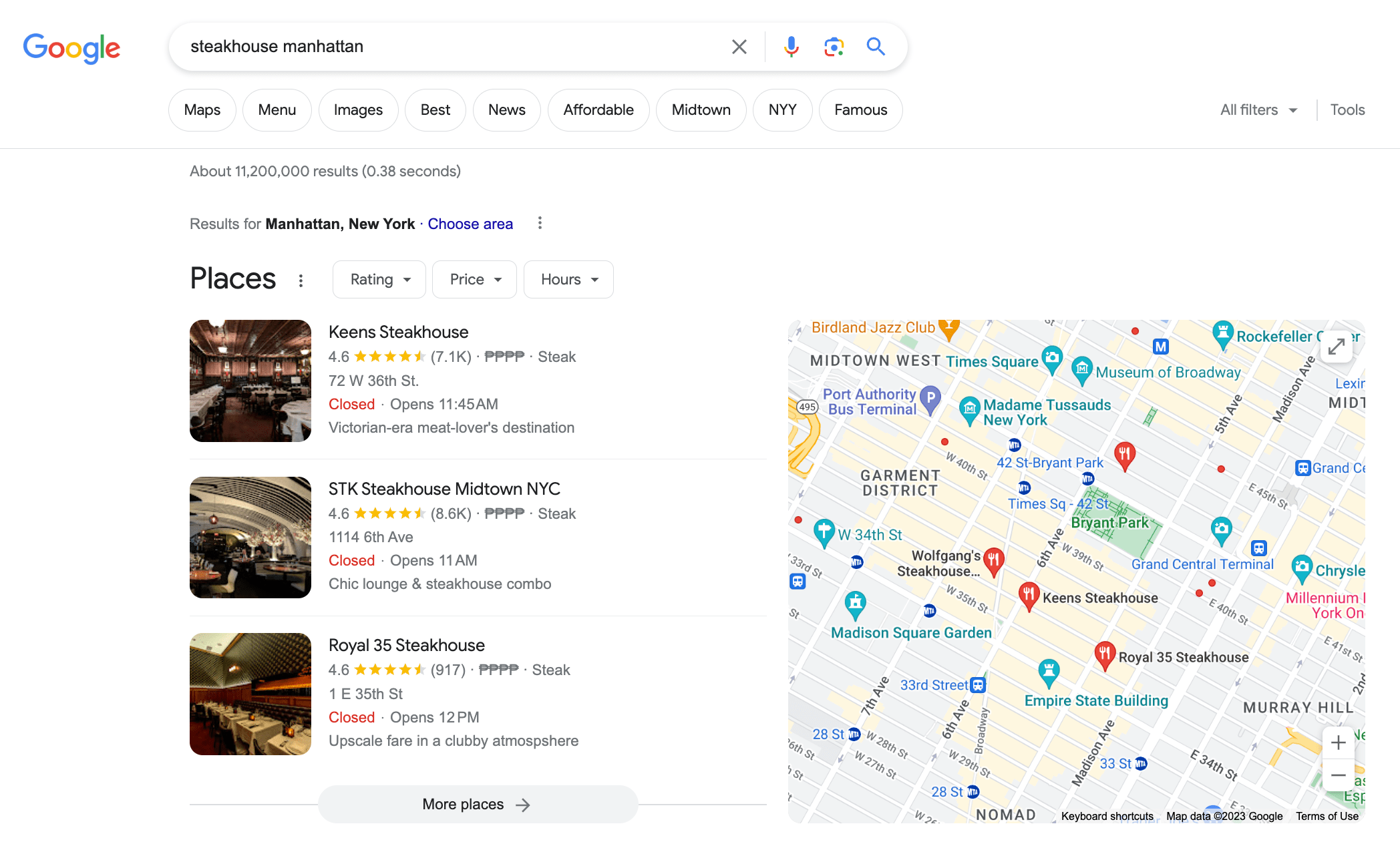Click the Keens Steakhouse photo thumbnail
This screenshot has width=1400, height=844.
250,381
